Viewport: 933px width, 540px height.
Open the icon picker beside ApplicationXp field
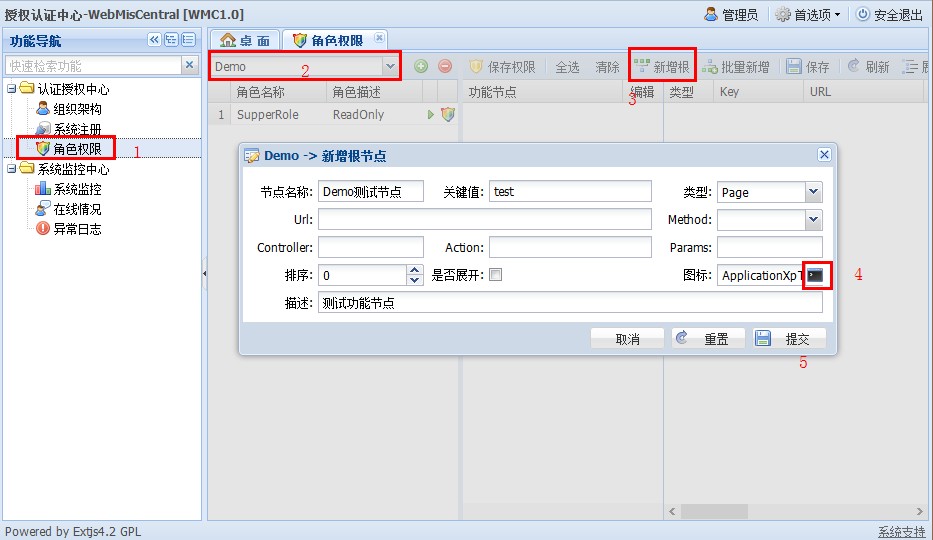click(816, 275)
